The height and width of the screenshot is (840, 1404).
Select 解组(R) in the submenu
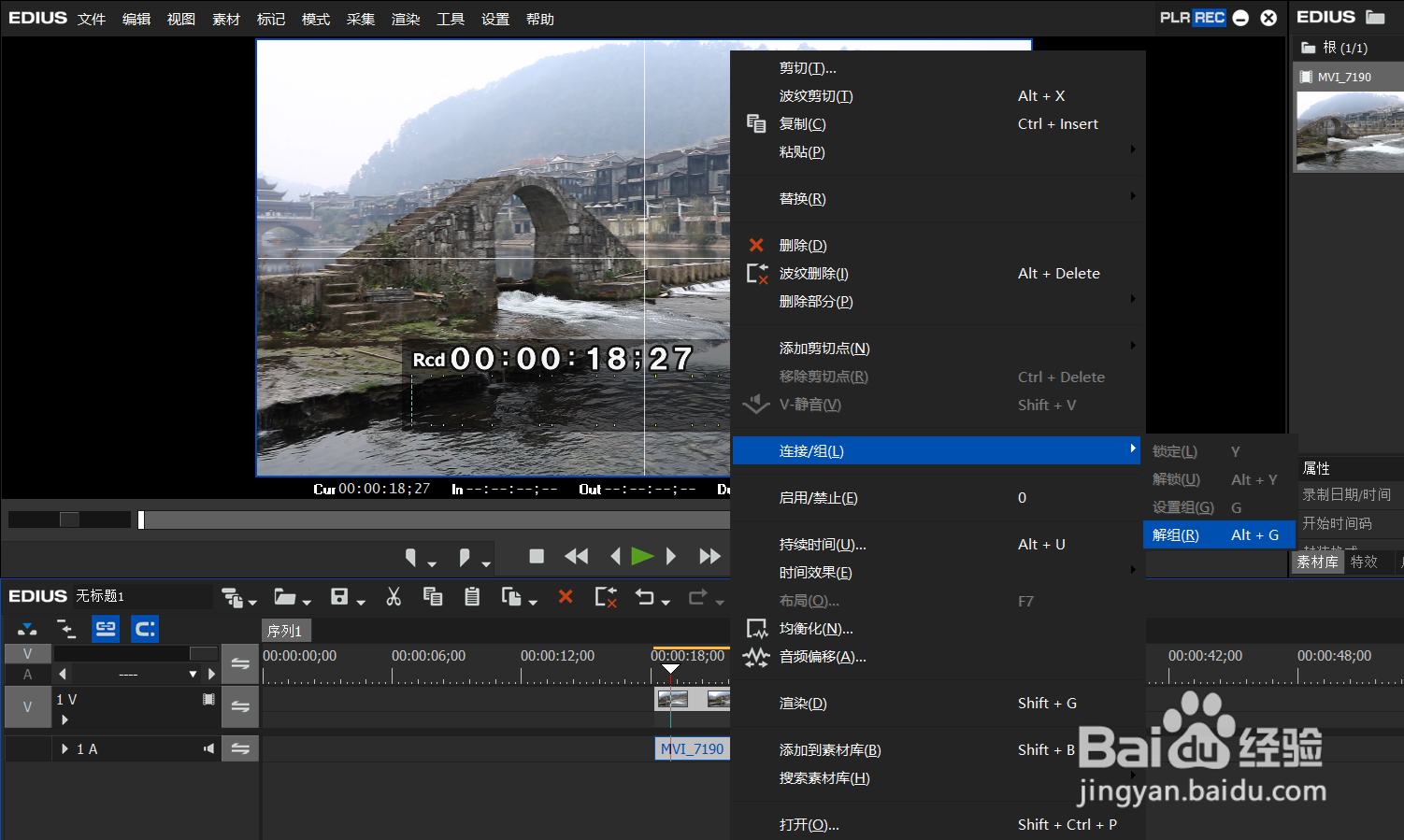coord(1219,534)
